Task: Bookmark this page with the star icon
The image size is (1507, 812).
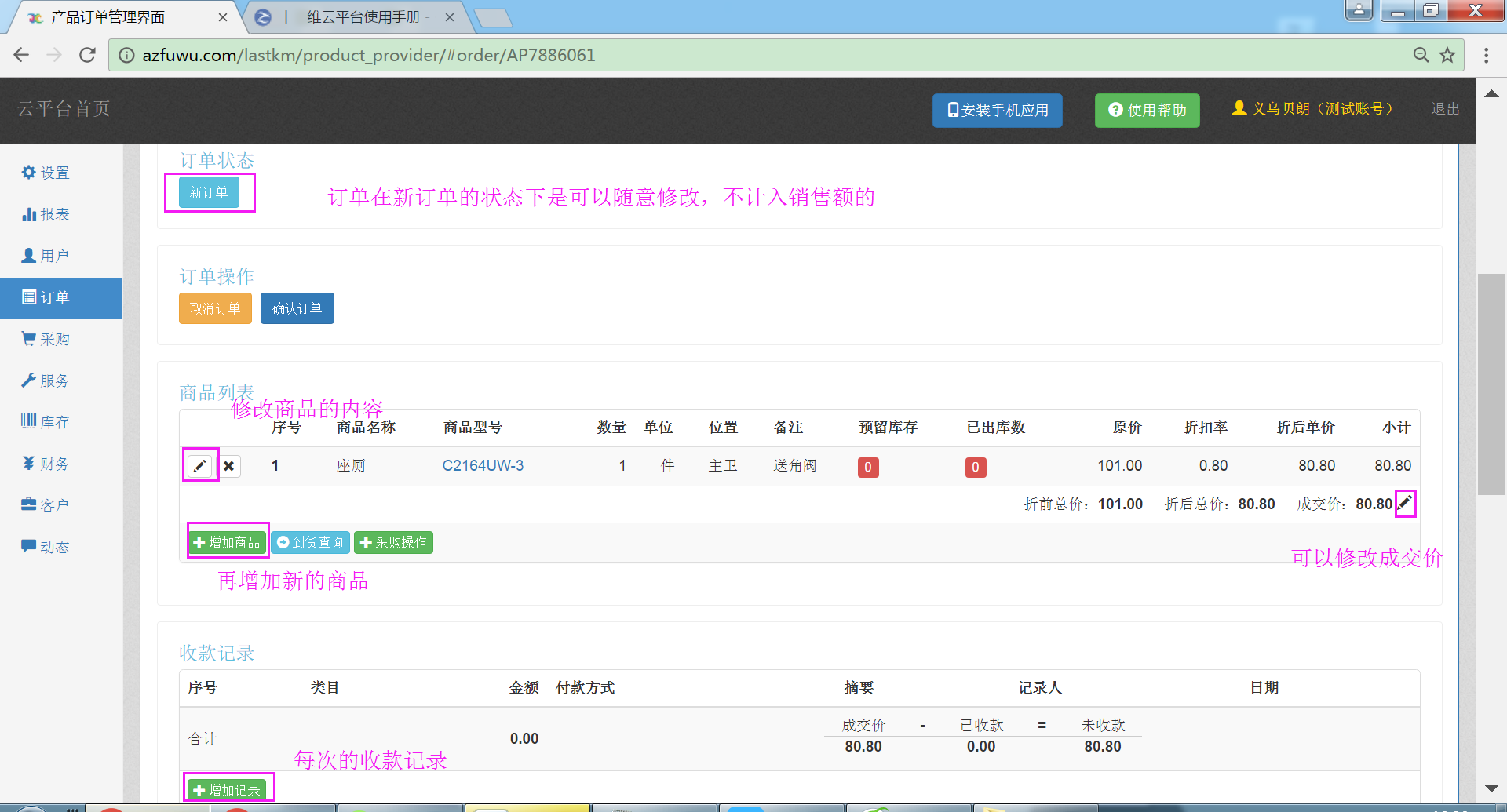Action: 1447,55
